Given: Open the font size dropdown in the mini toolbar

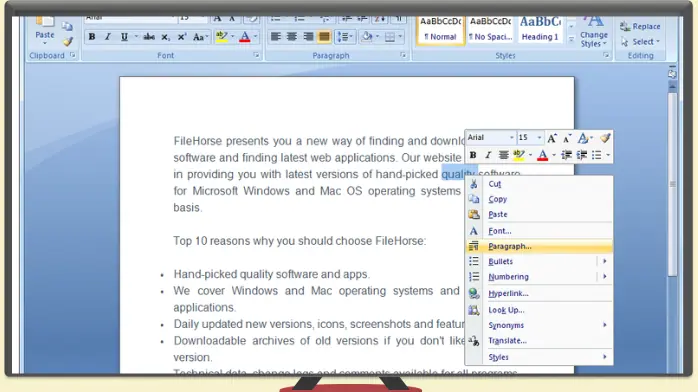Looking at the screenshot, I should 539,138.
